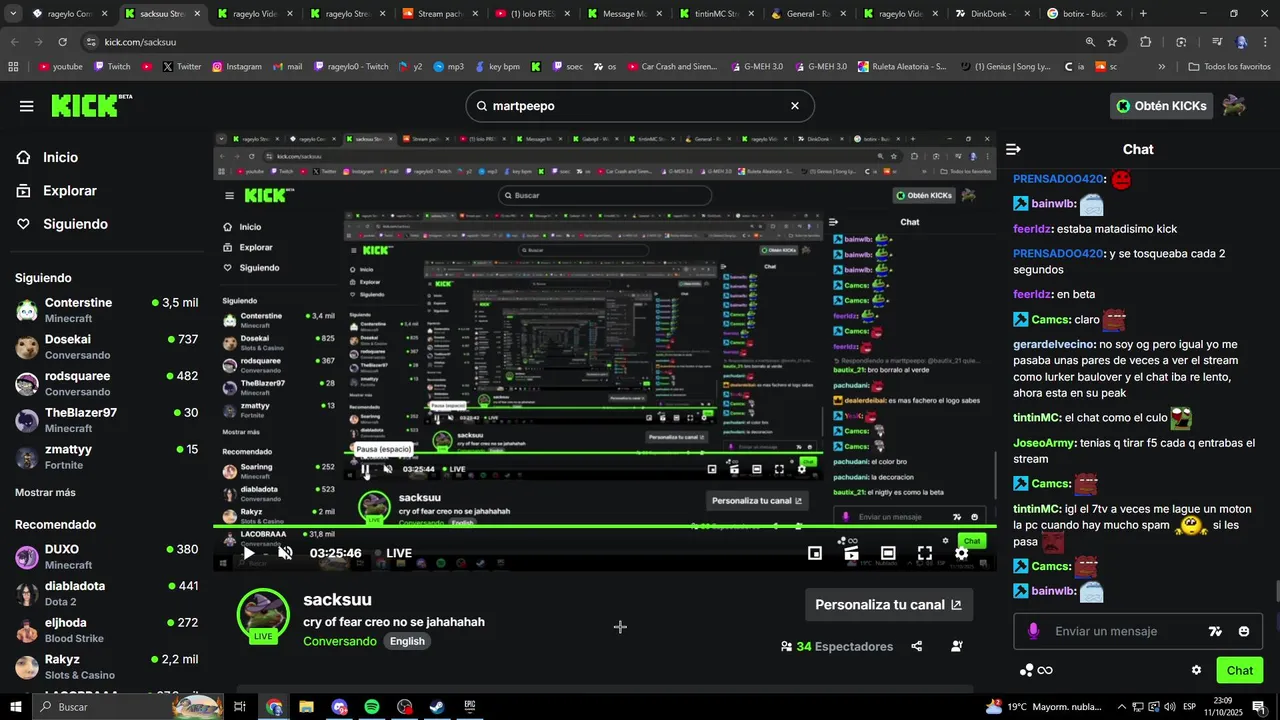Open Conterstine's channel in Siguiendo list
Image resolution: width=1280 pixels, height=720 pixels.
106,310
